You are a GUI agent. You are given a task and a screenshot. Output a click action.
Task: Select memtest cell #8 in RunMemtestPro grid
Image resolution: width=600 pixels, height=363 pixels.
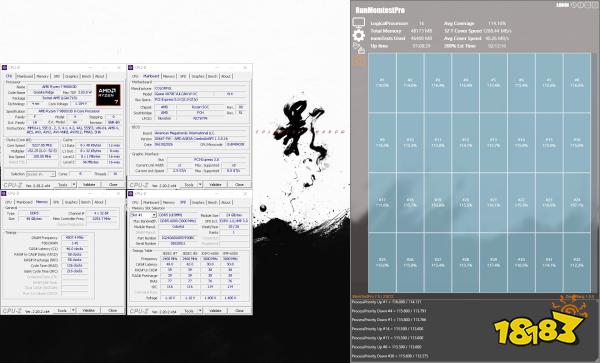(x=577, y=82)
